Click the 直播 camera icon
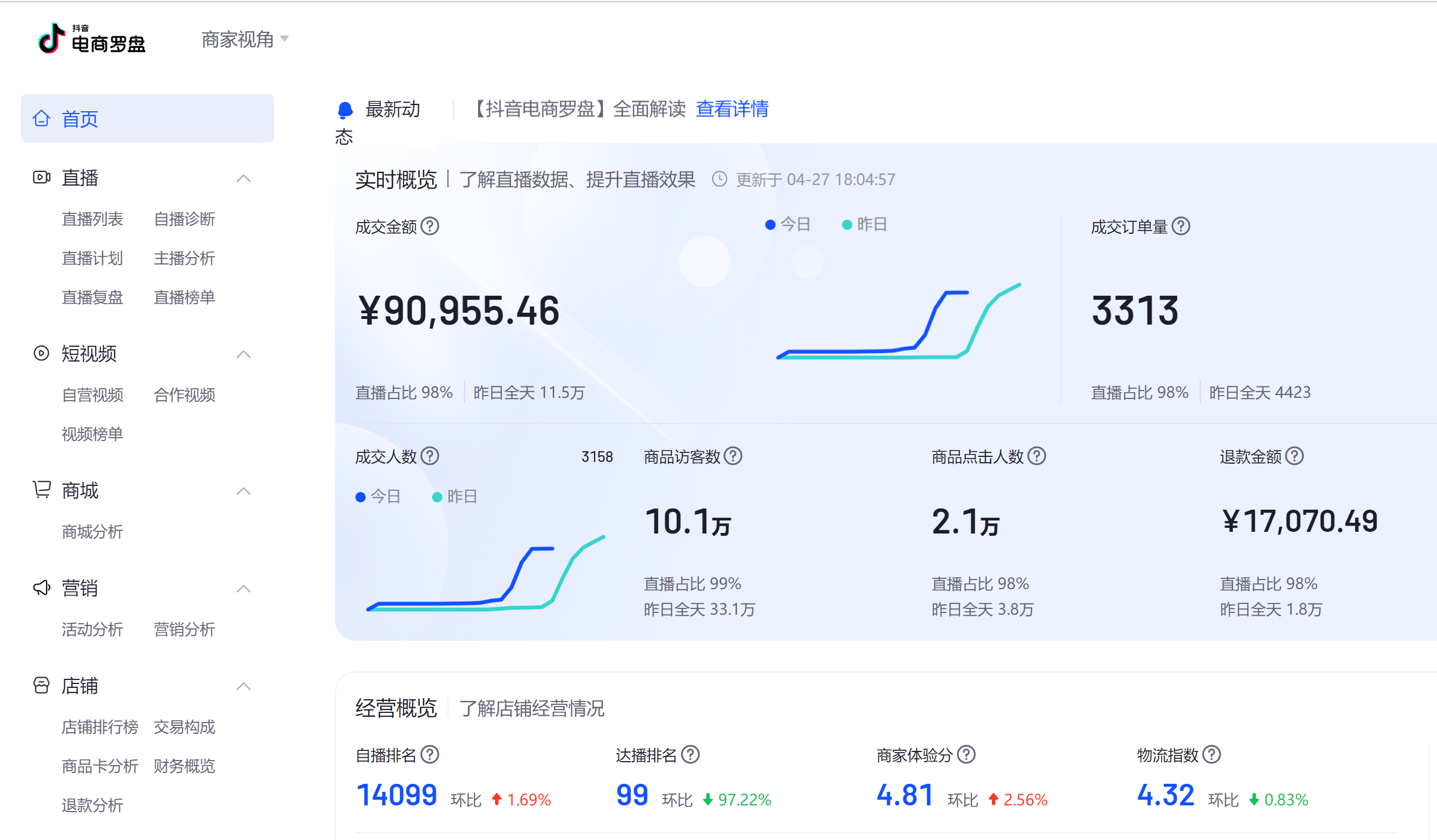1437x840 pixels. (x=41, y=177)
